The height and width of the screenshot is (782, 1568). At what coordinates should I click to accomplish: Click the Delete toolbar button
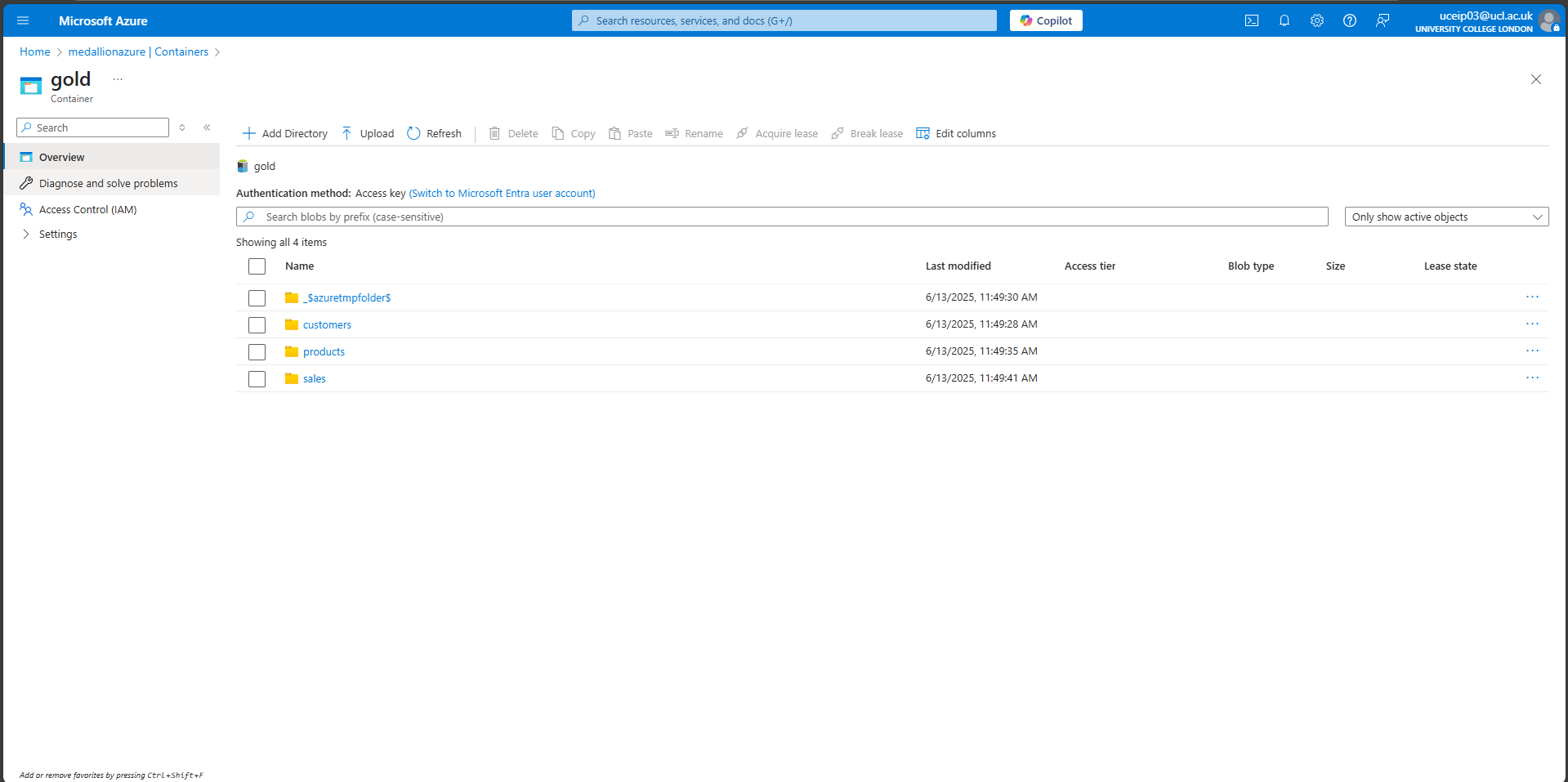514,133
